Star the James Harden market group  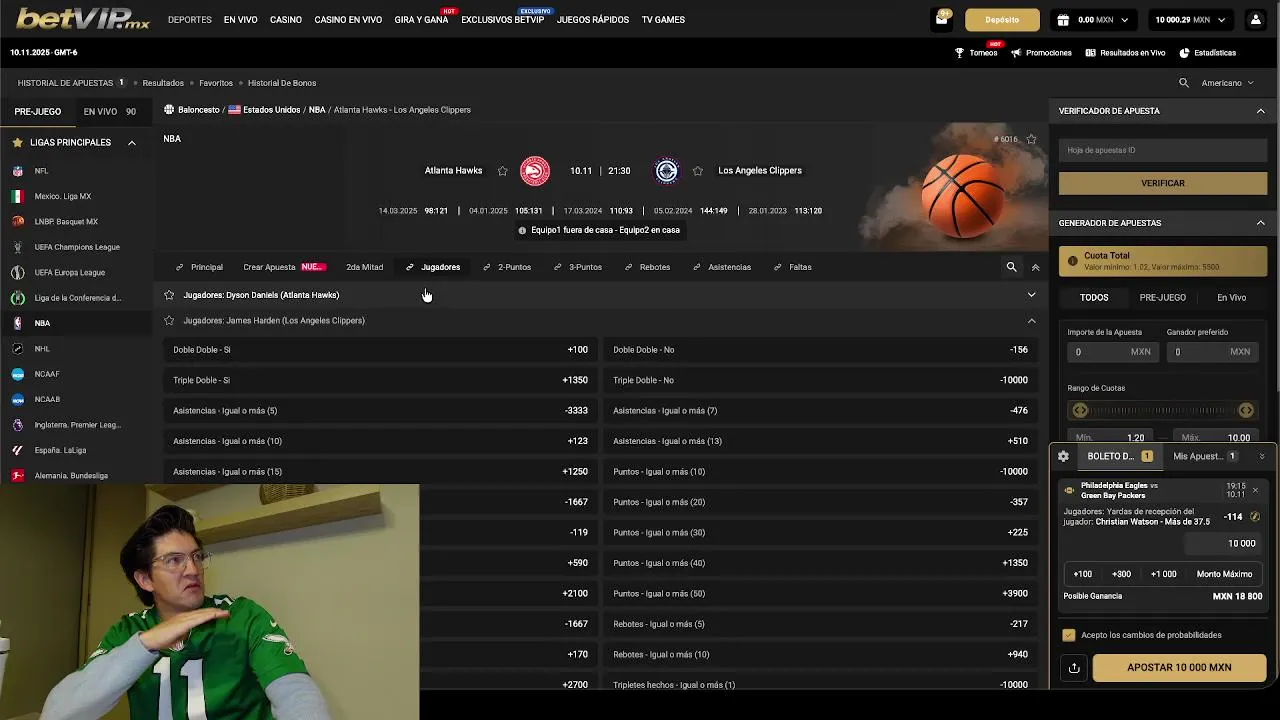tap(169, 321)
